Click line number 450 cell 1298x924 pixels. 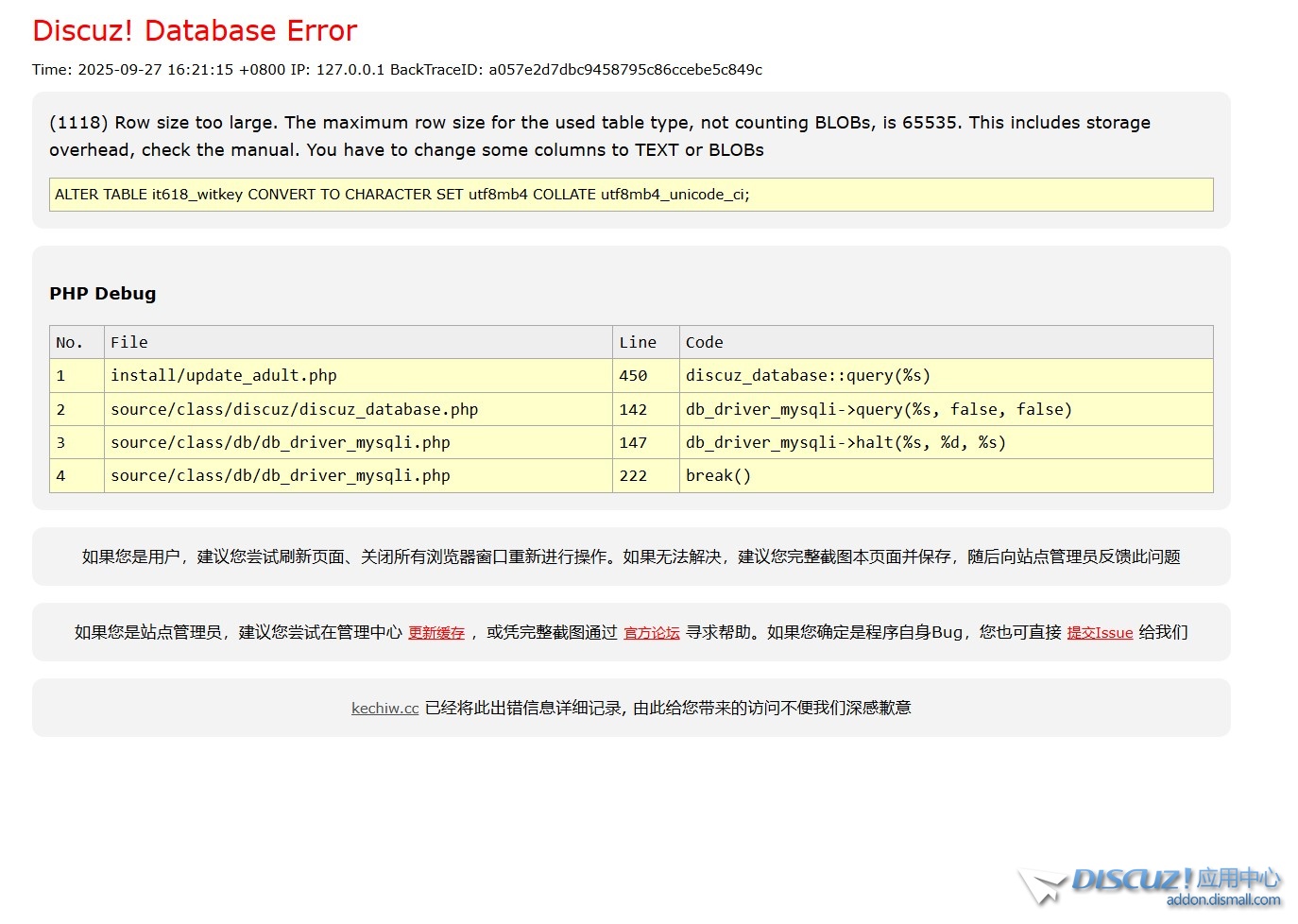pyautogui.click(x=633, y=376)
